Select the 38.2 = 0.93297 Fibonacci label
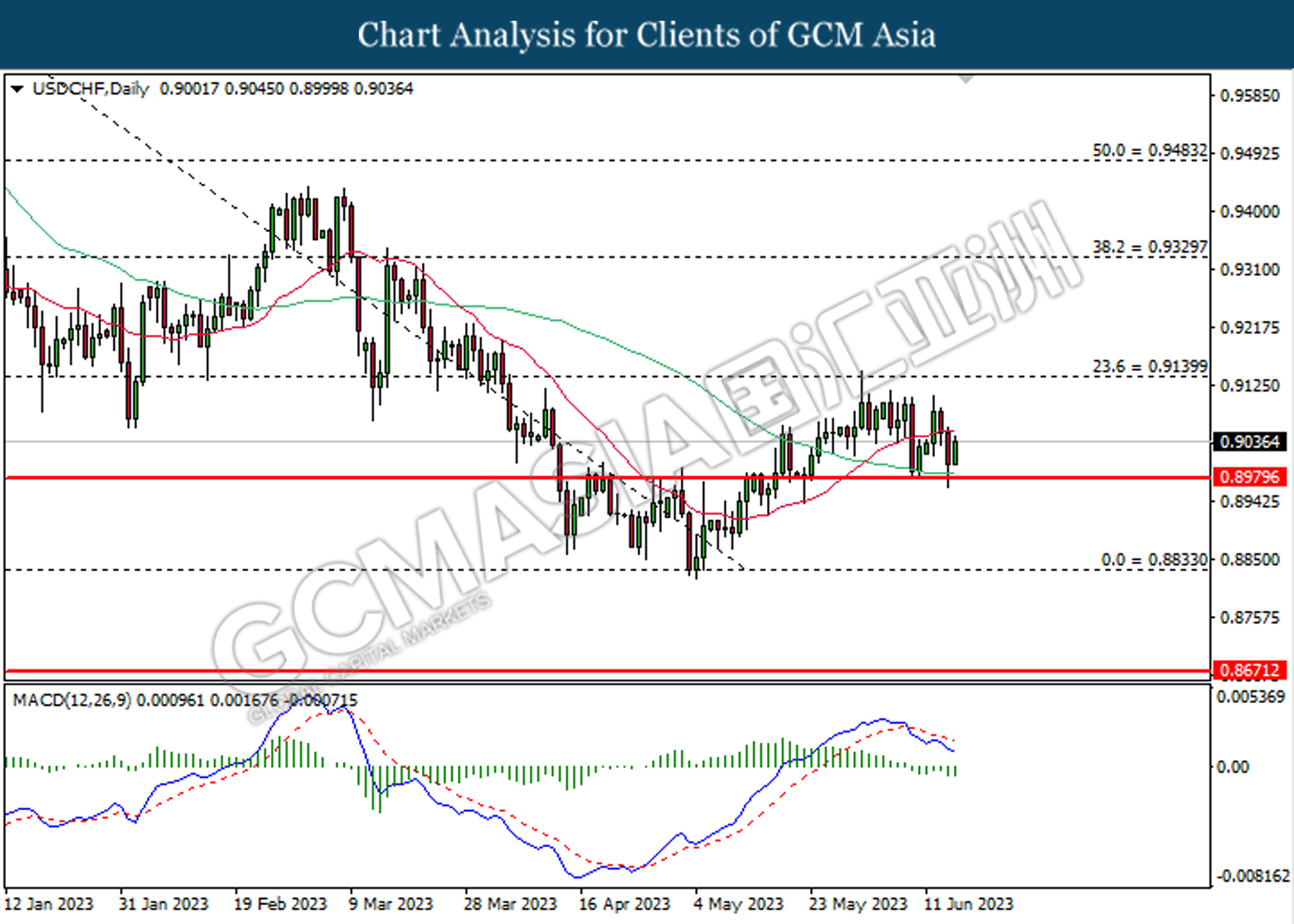The width and height of the screenshot is (1294, 924). pos(1149,247)
